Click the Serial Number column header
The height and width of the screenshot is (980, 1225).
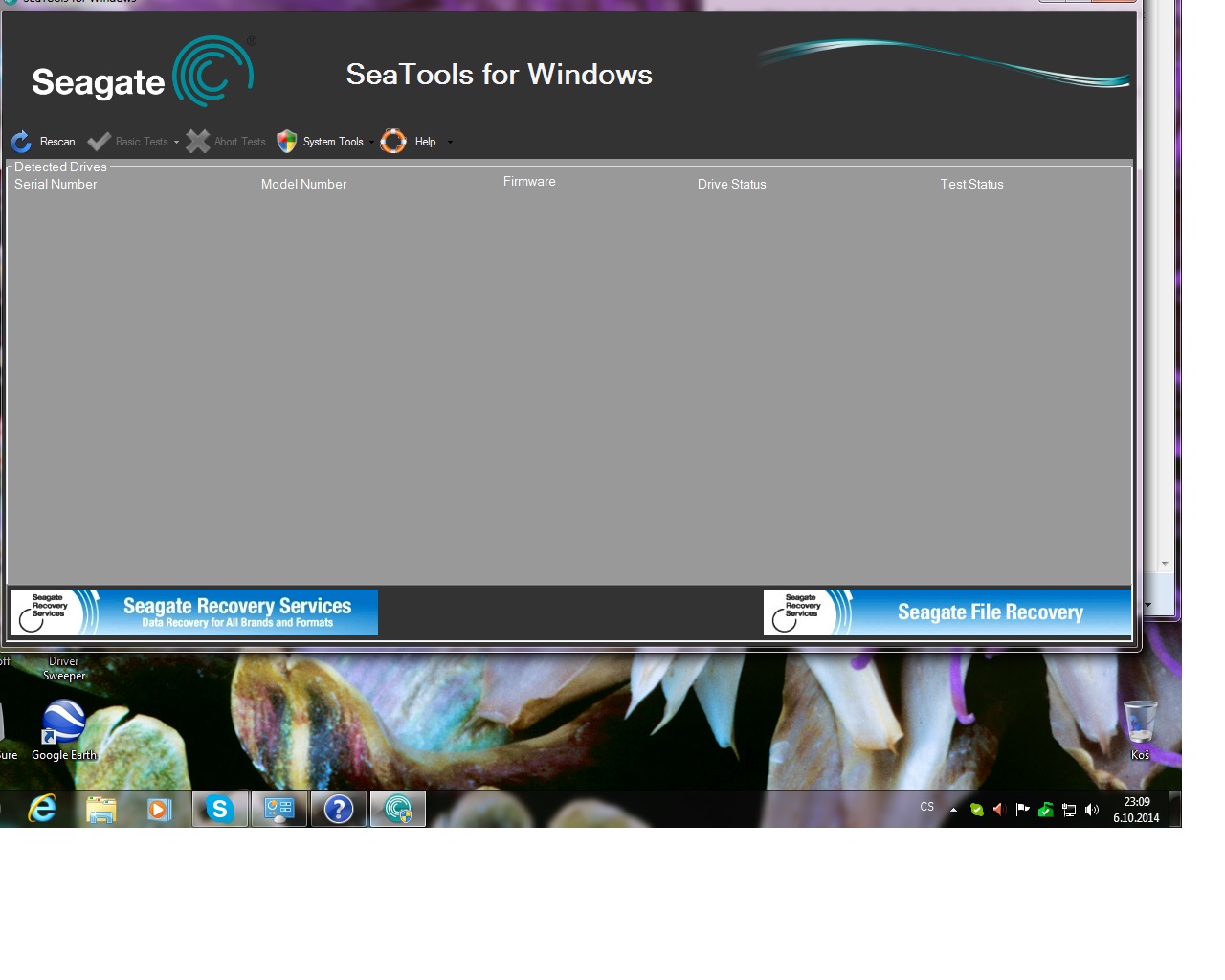[x=56, y=184]
